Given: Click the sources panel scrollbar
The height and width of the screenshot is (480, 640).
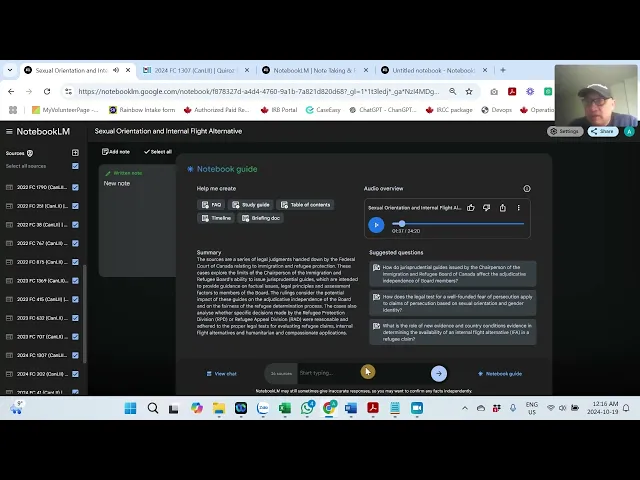Looking at the screenshot, I should 84,313.
